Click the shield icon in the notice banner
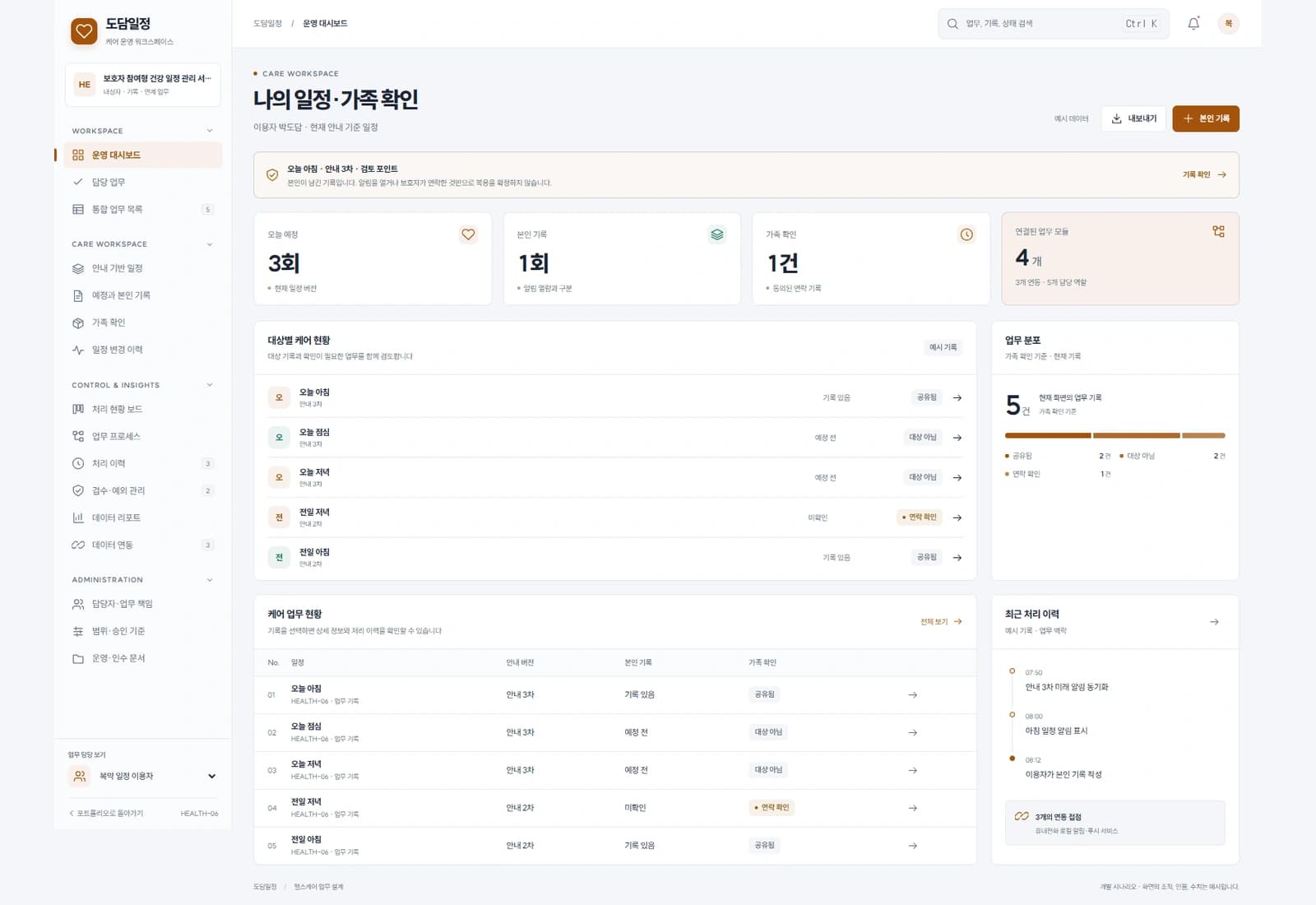 tap(272, 174)
